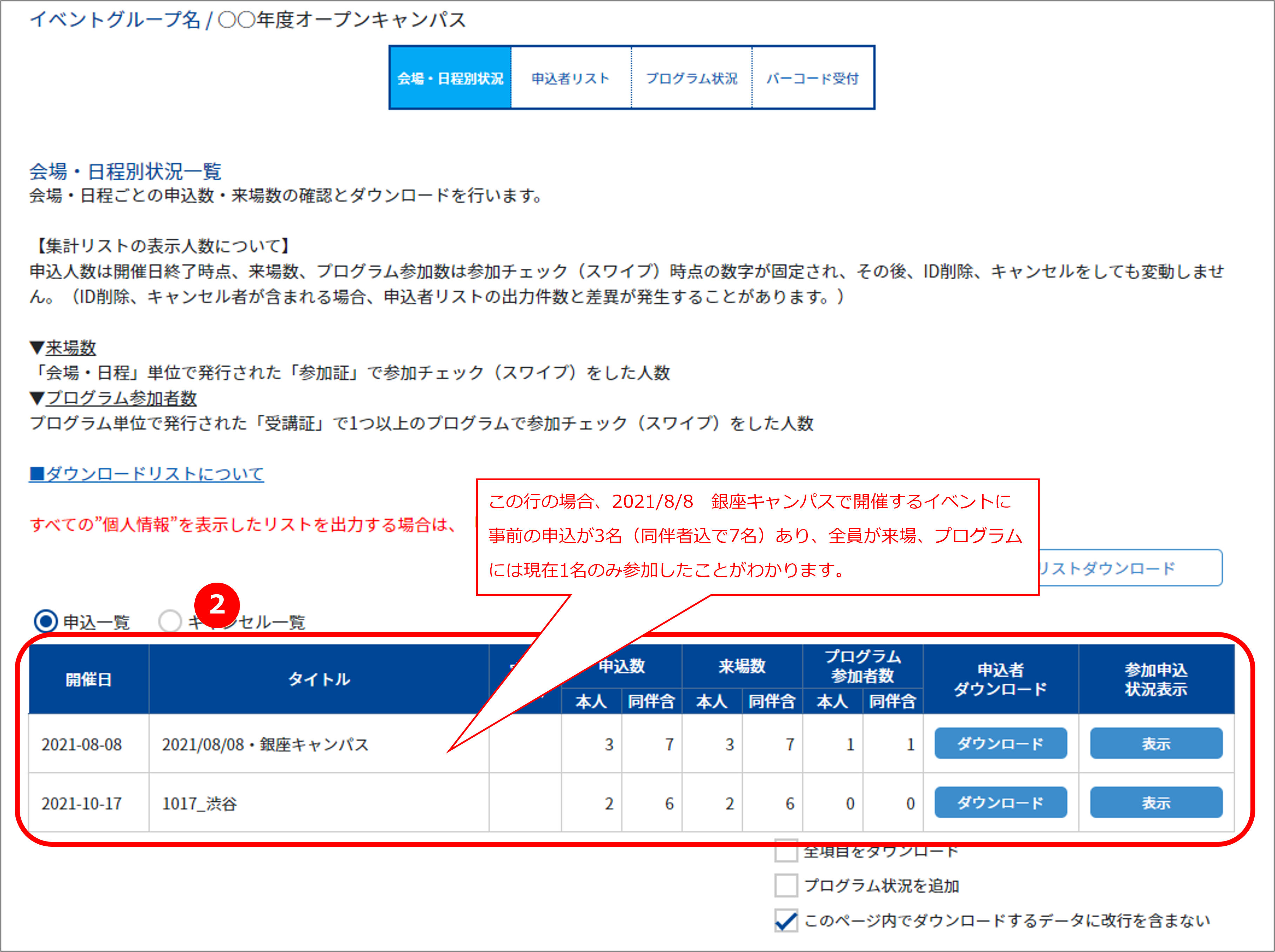Select the 申込一覧 radio button
The height and width of the screenshot is (952, 1275).
(x=46, y=621)
